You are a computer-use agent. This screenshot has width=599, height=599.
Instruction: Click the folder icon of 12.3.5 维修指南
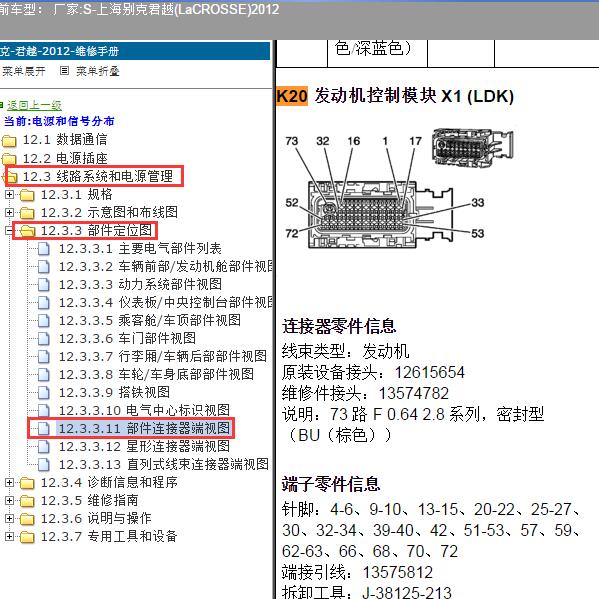click(x=27, y=501)
